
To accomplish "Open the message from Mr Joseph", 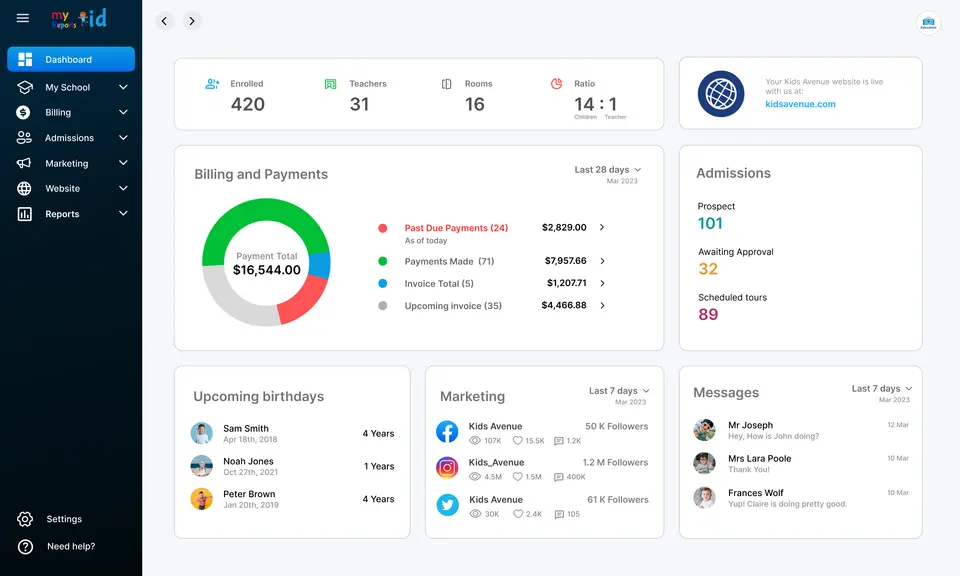I will [801, 430].
